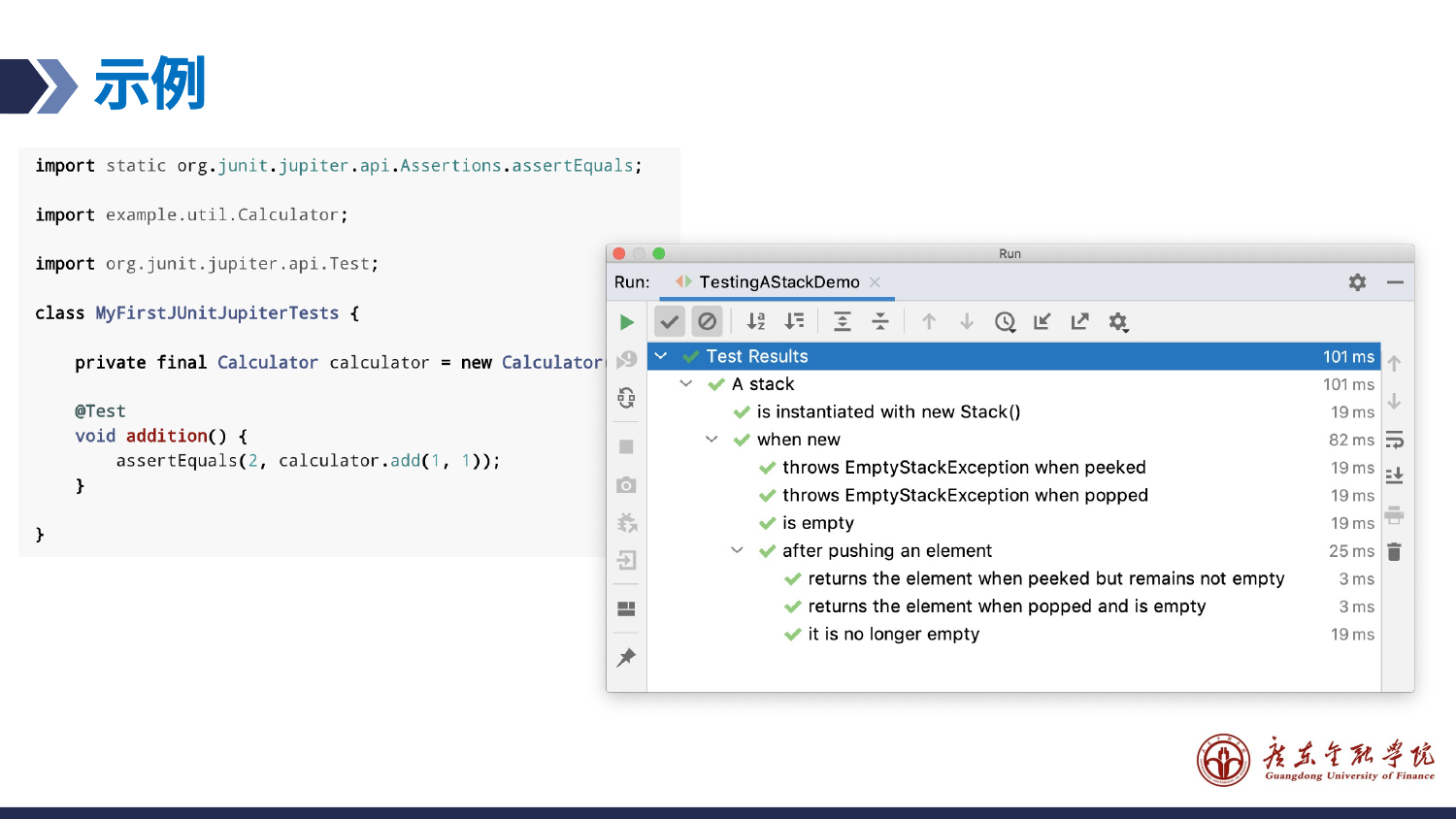Click the rerun failed tests icon
This screenshot has width=1456, height=819.
tap(627, 360)
